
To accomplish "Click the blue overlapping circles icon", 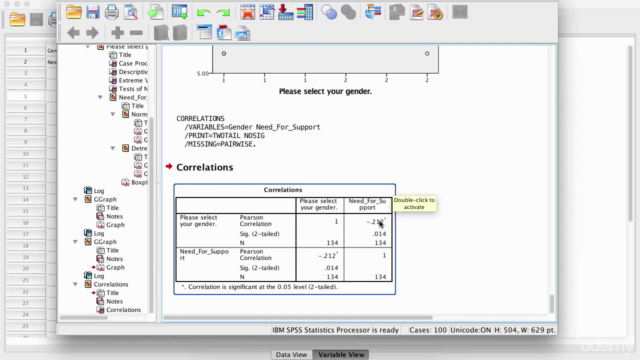I will coord(329,12).
